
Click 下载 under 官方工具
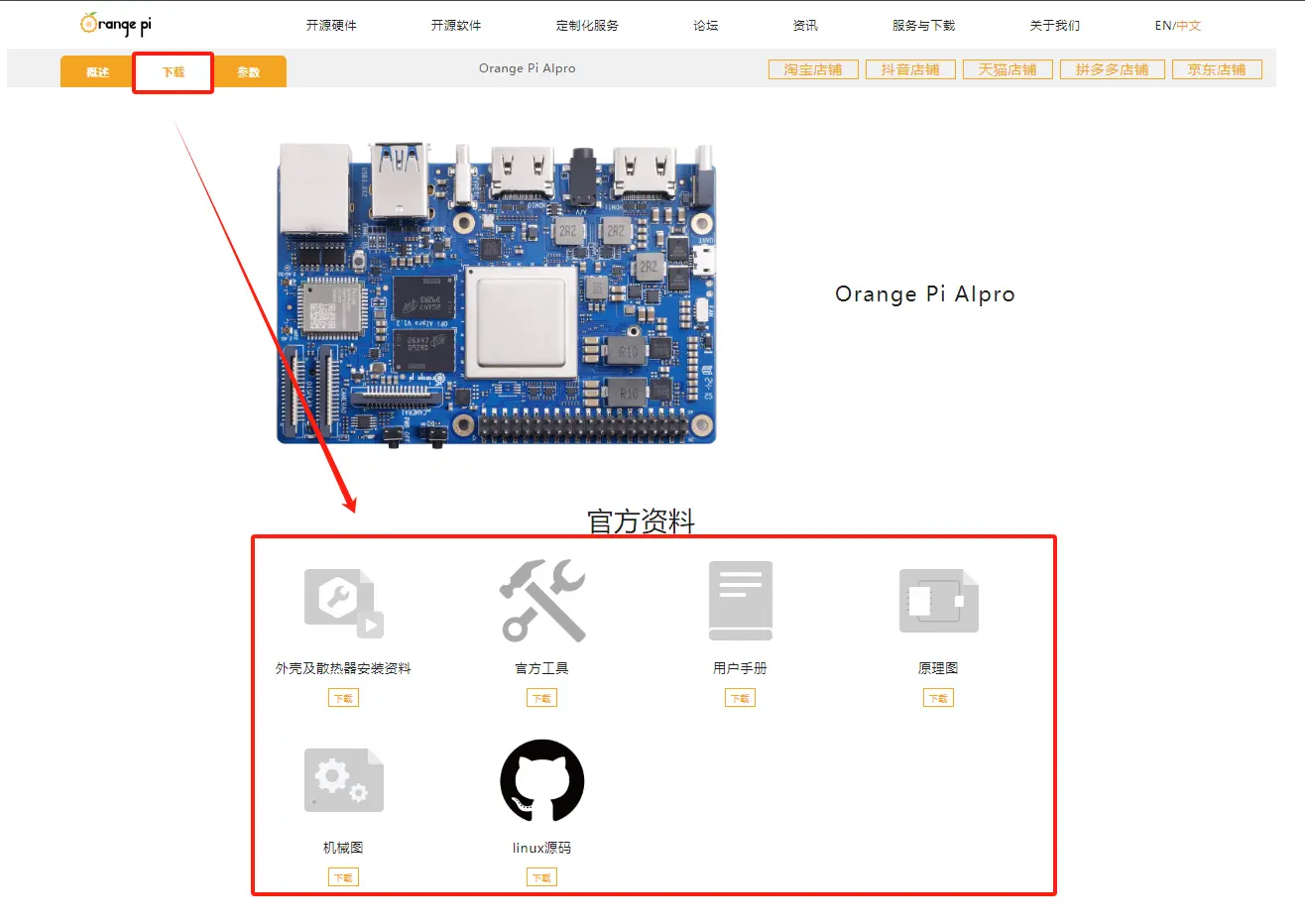tap(541, 698)
